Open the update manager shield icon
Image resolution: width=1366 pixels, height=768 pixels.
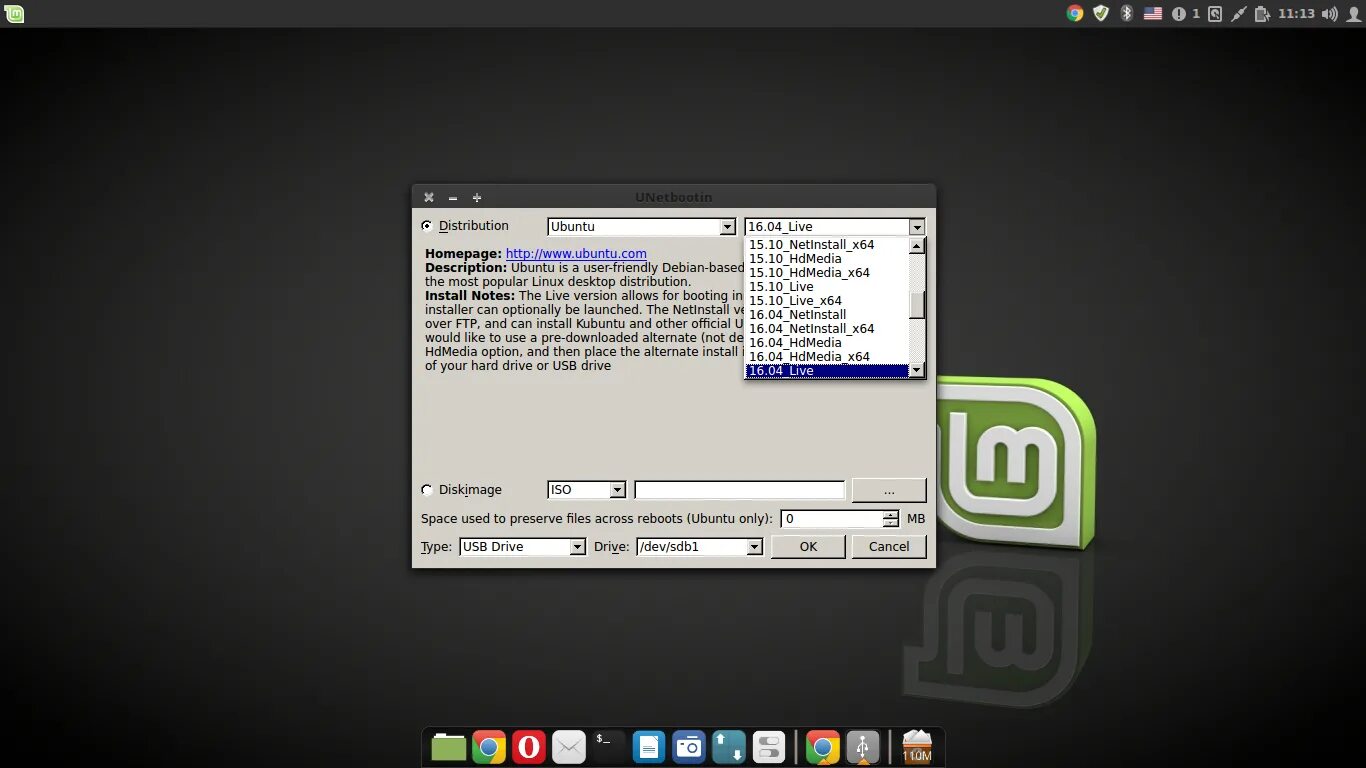click(x=1101, y=13)
